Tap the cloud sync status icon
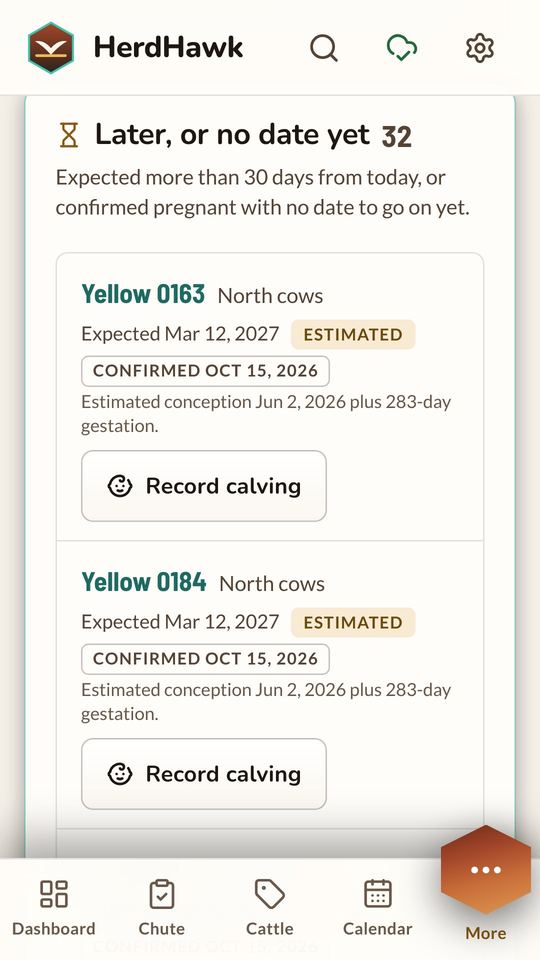Viewport: 540px width, 960px height. point(402,48)
